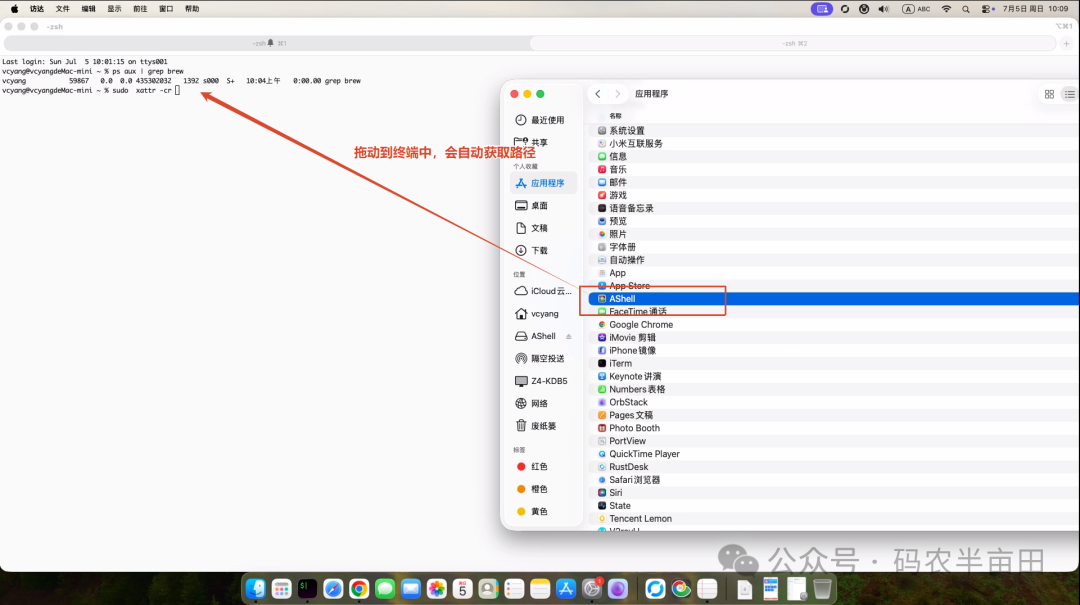The height and width of the screenshot is (605, 1080).
Task: Select Z4-KDB5 computer in sidebar
Action: tap(541, 381)
